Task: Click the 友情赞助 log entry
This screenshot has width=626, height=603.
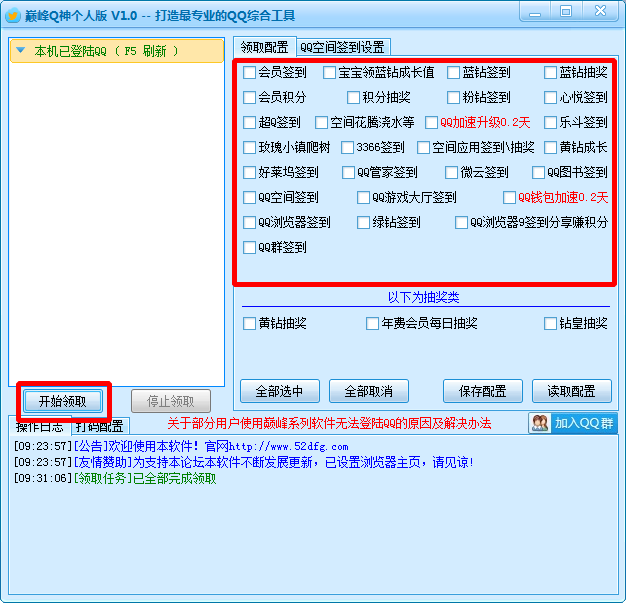Action: pos(244,462)
